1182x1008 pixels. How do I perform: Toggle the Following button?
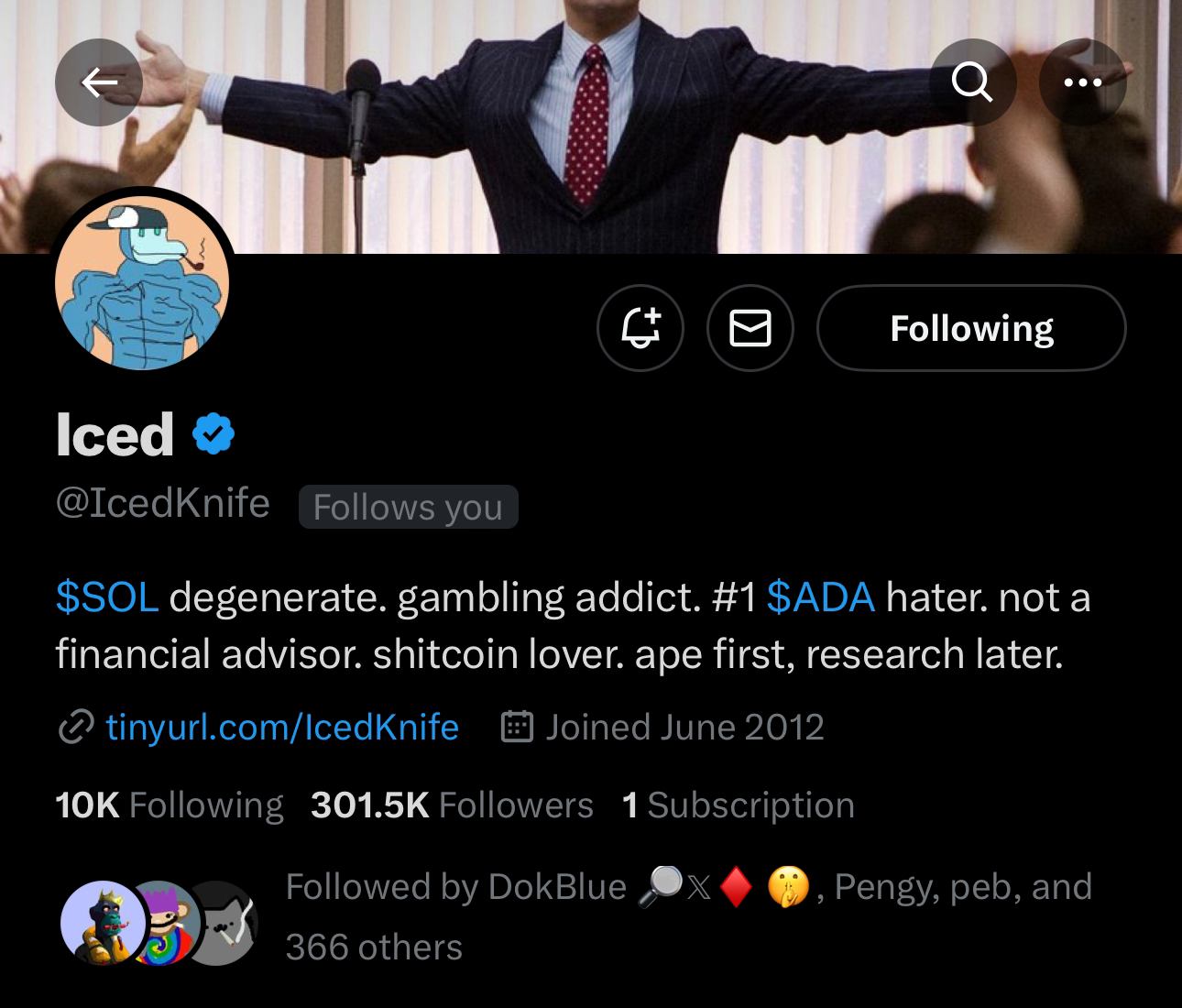tap(971, 328)
